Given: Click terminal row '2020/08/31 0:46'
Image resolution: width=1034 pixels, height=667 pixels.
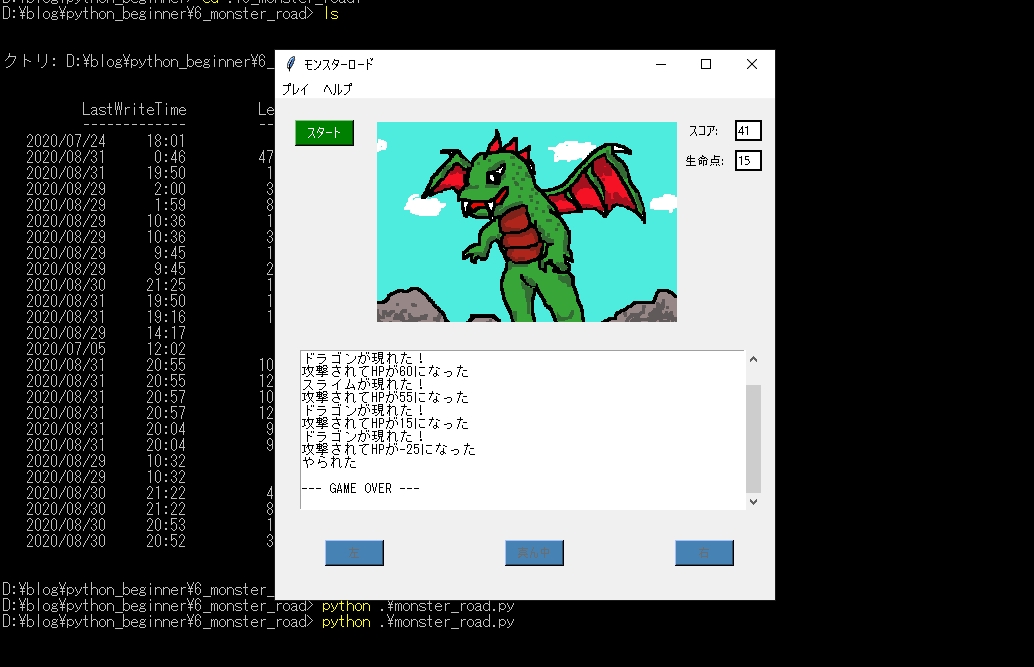Looking at the screenshot, I should pos(106,157).
